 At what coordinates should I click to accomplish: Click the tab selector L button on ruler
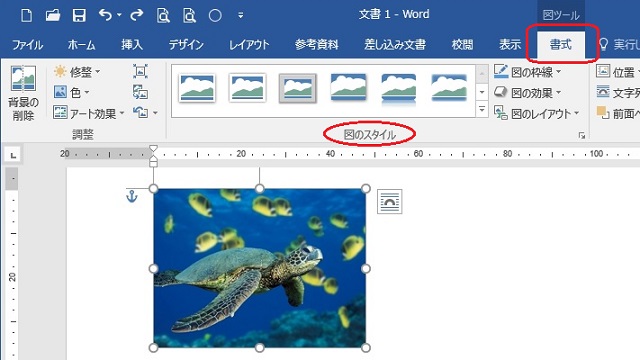tap(13, 155)
